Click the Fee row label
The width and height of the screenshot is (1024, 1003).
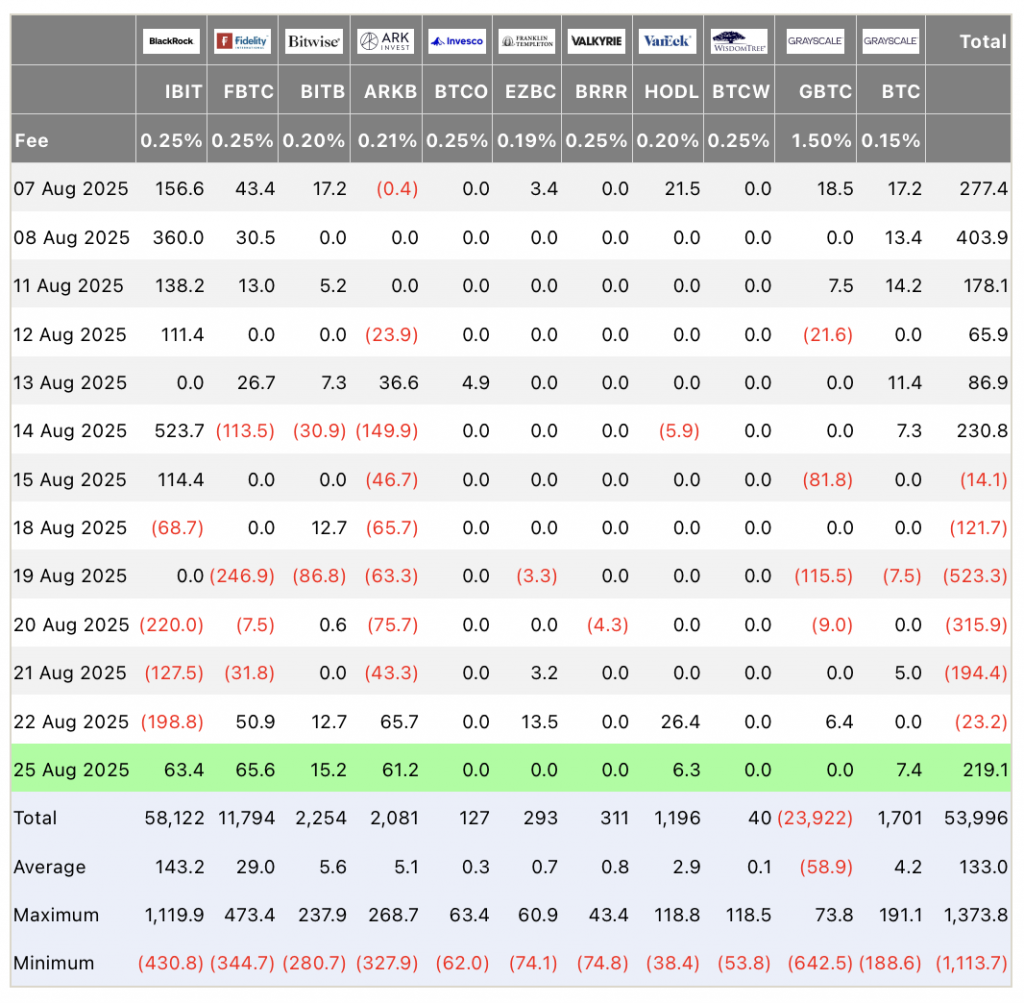pyautogui.click(x=31, y=141)
